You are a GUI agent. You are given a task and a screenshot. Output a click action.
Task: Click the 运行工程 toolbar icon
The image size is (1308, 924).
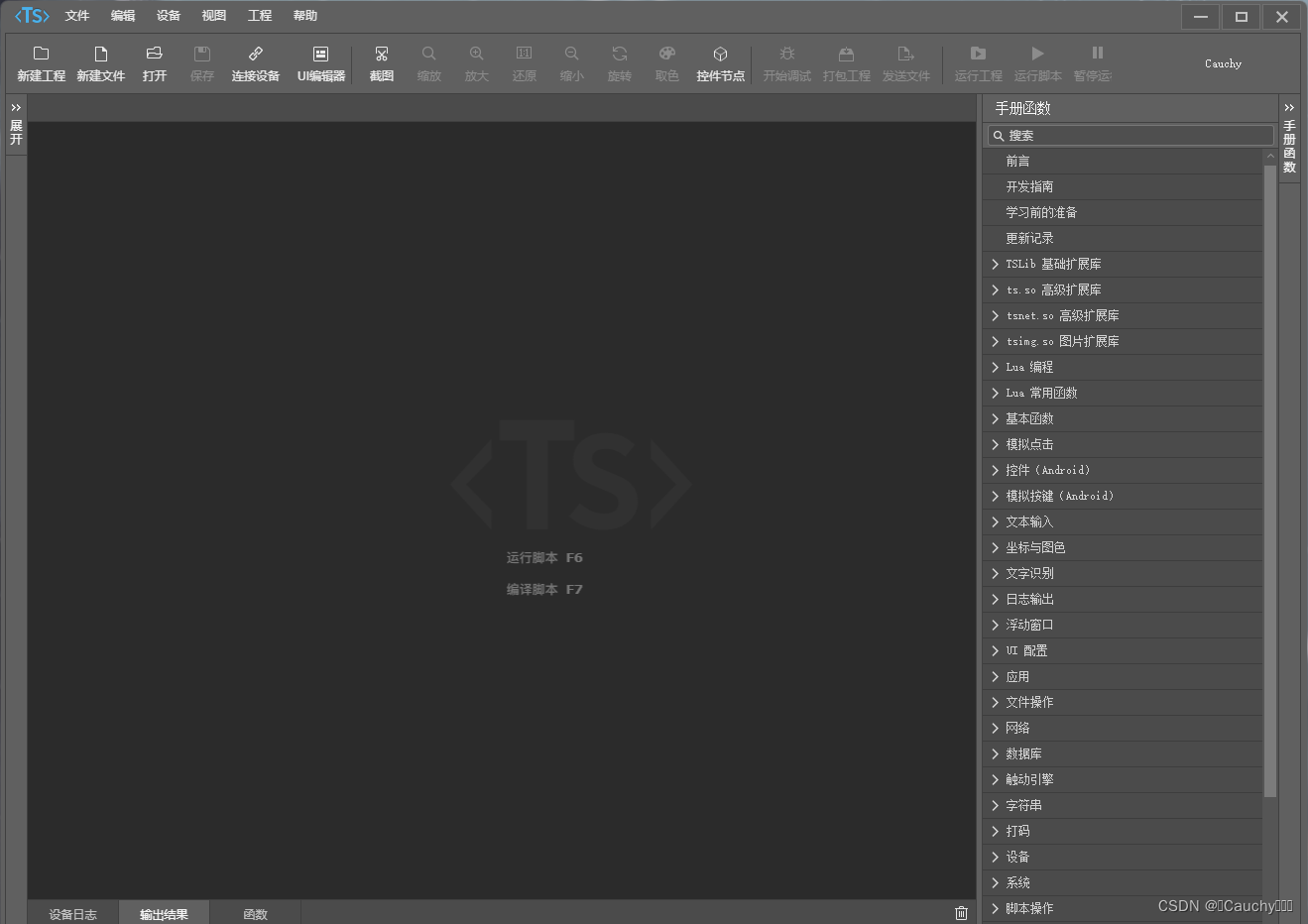978,54
